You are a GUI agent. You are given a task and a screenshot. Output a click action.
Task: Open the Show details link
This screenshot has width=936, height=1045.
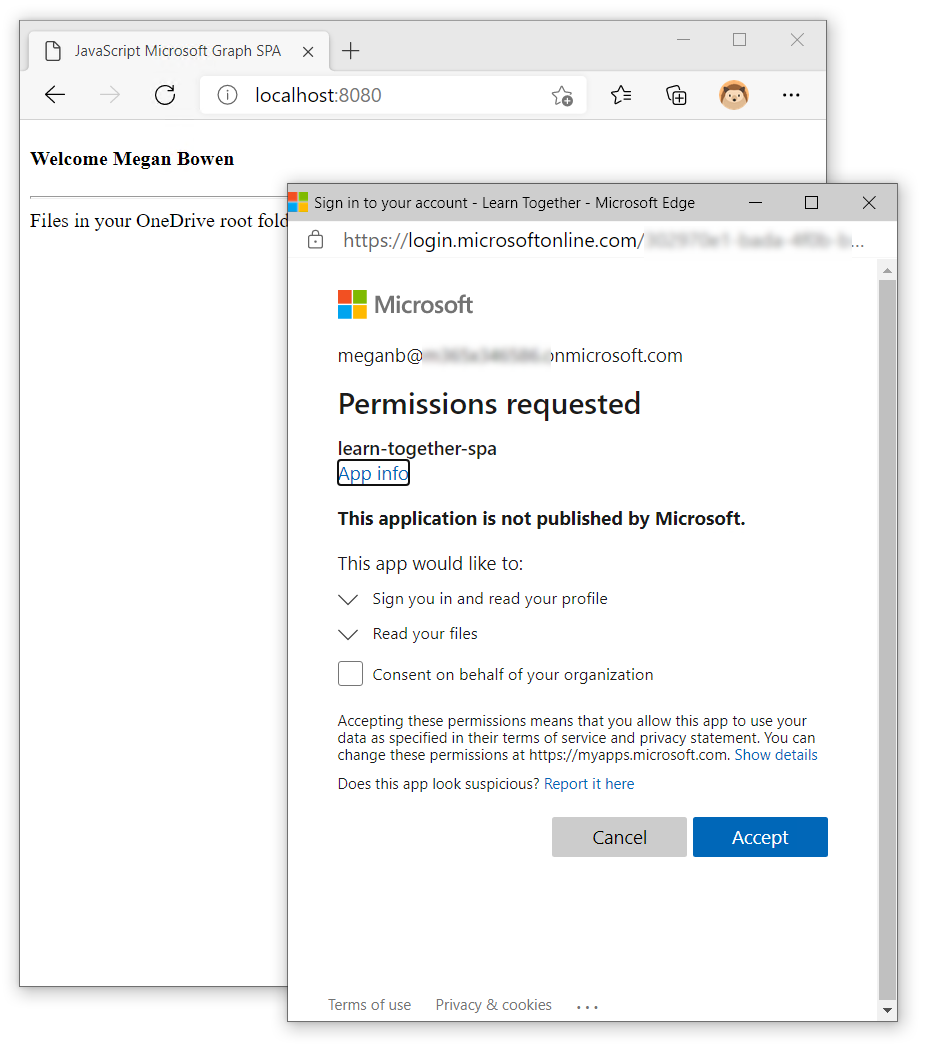tap(776, 754)
